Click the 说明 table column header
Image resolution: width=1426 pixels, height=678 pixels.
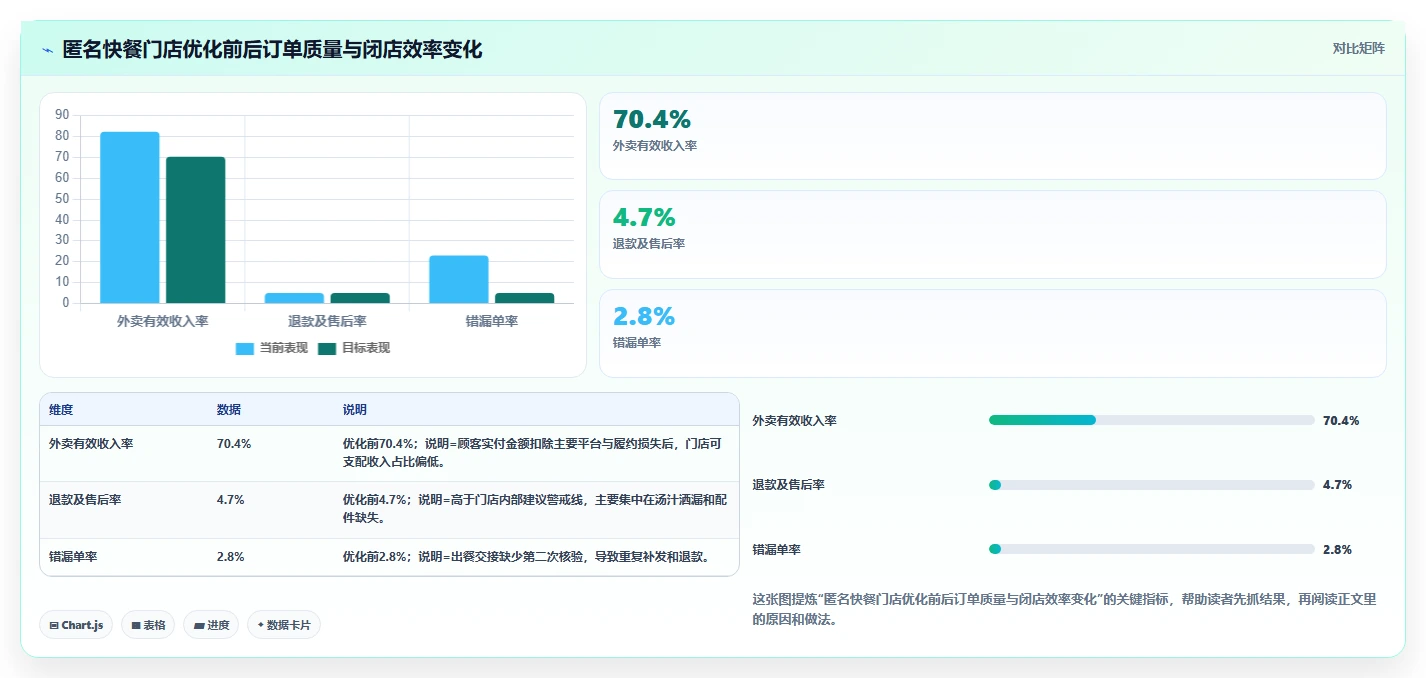pyautogui.click(x=355, y=410)
